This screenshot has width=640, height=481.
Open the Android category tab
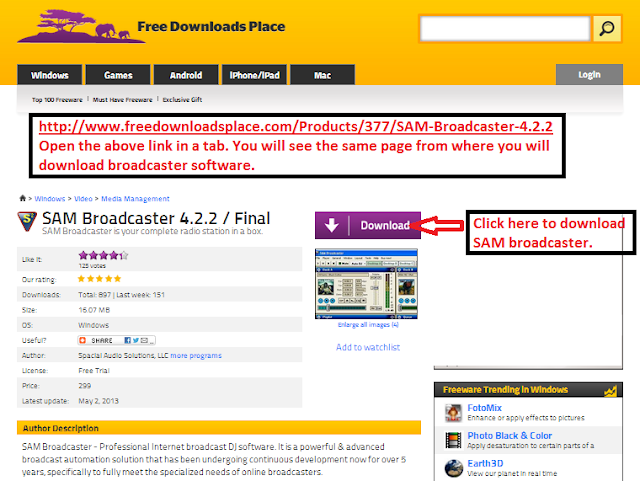[x=186, y=75]
